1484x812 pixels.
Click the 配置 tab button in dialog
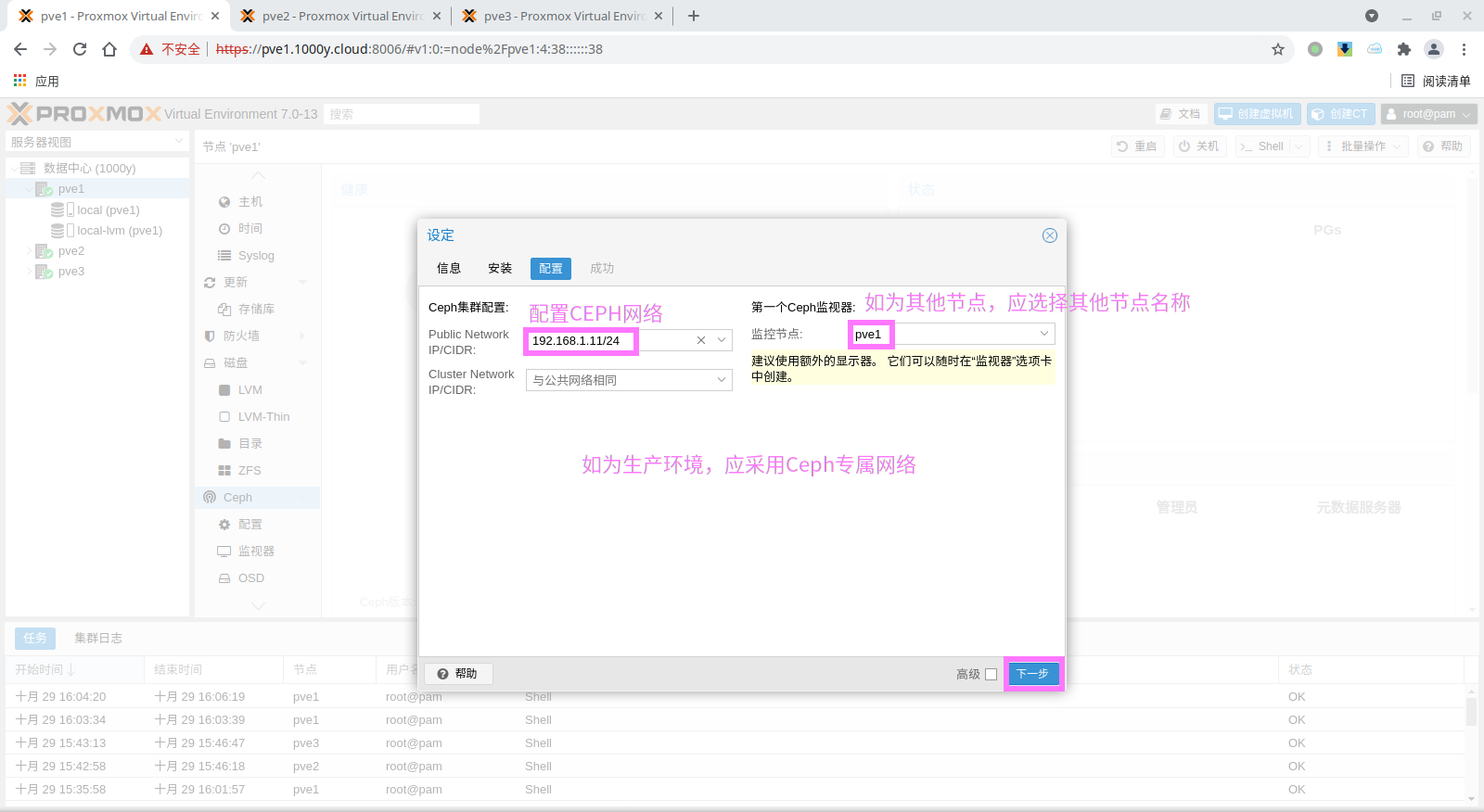click(551, 268)
